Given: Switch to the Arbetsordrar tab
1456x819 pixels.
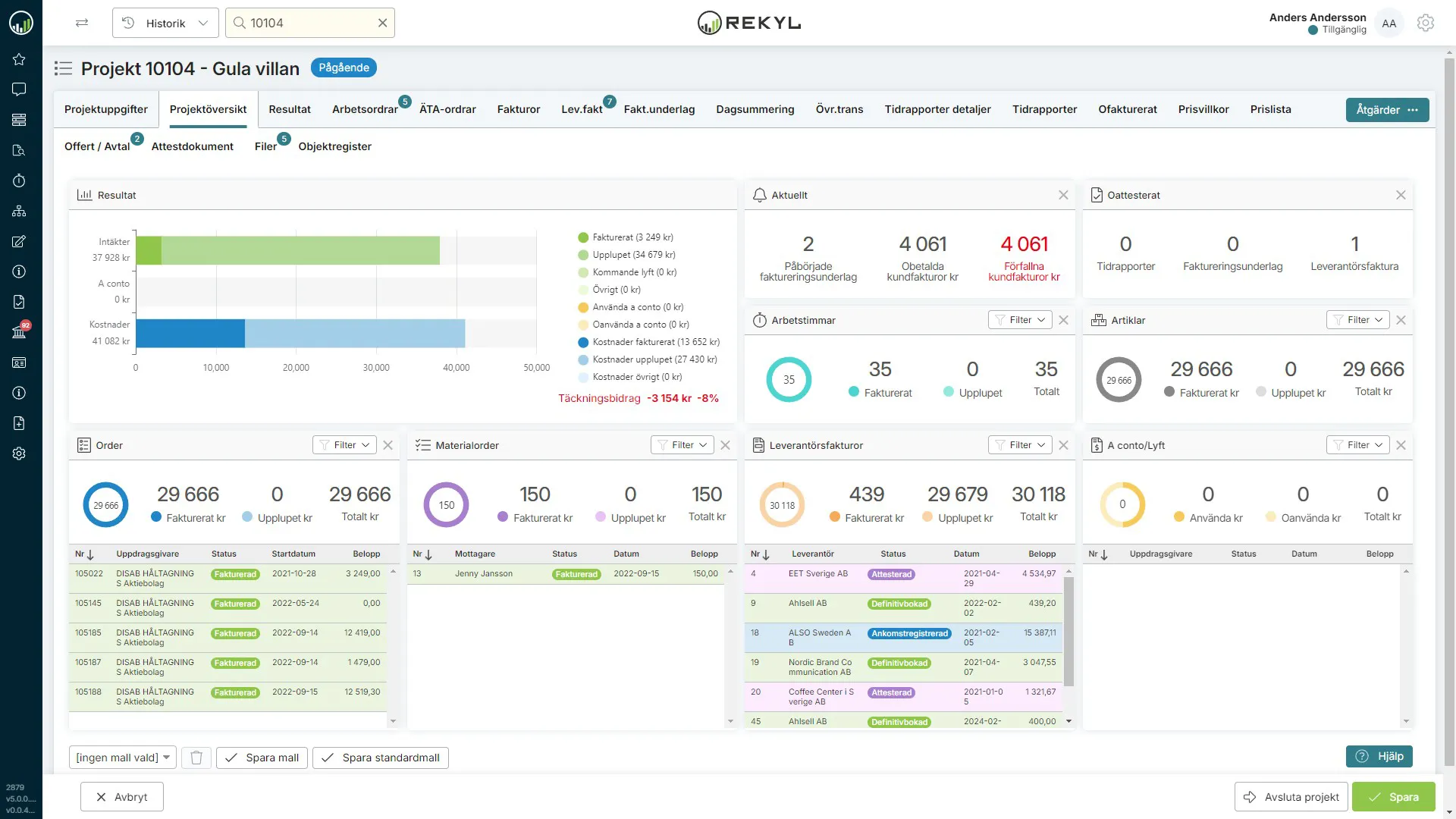Looking at the screenshot, I should 365,109.
